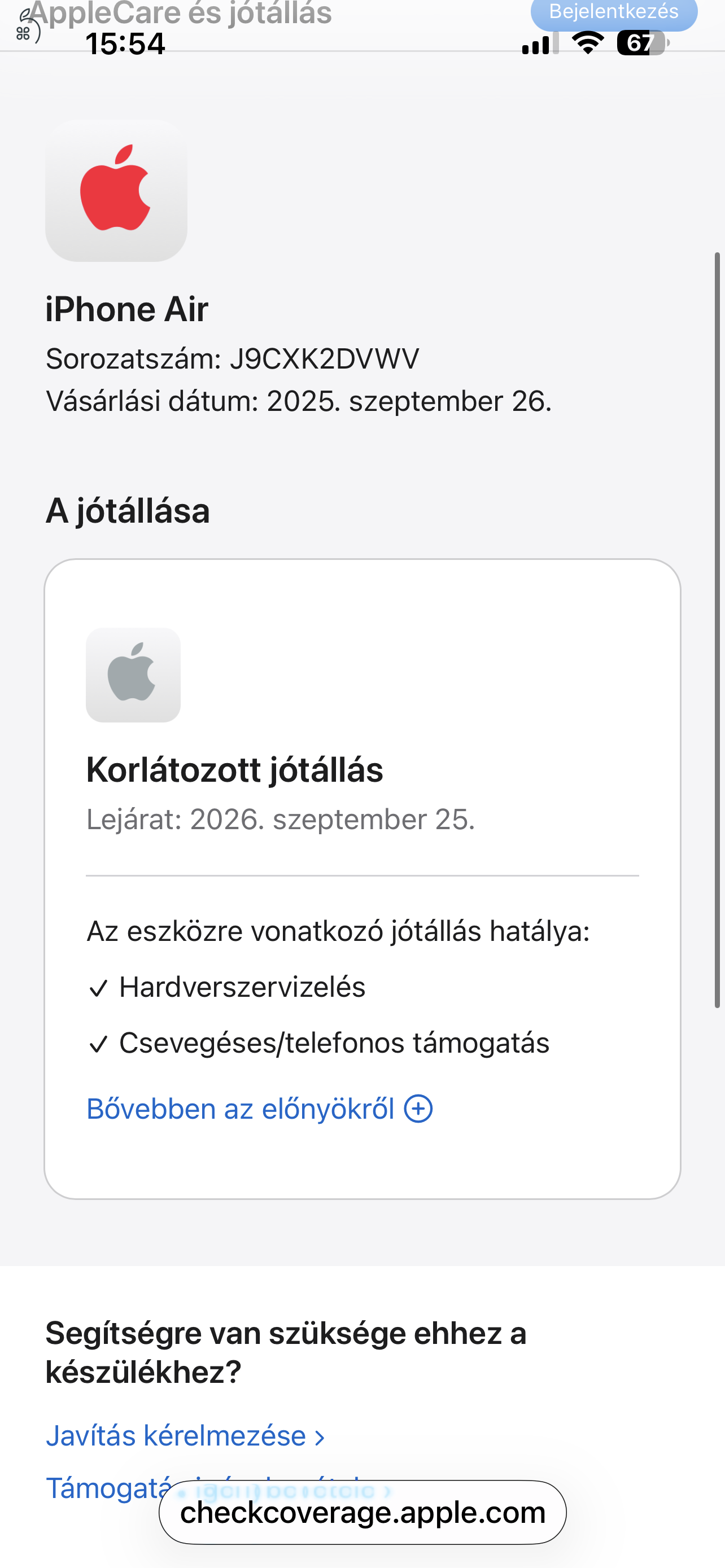Open the Támogatás link at the bottom
This screenshot has height=1568, width=725.
(107, 1488)
